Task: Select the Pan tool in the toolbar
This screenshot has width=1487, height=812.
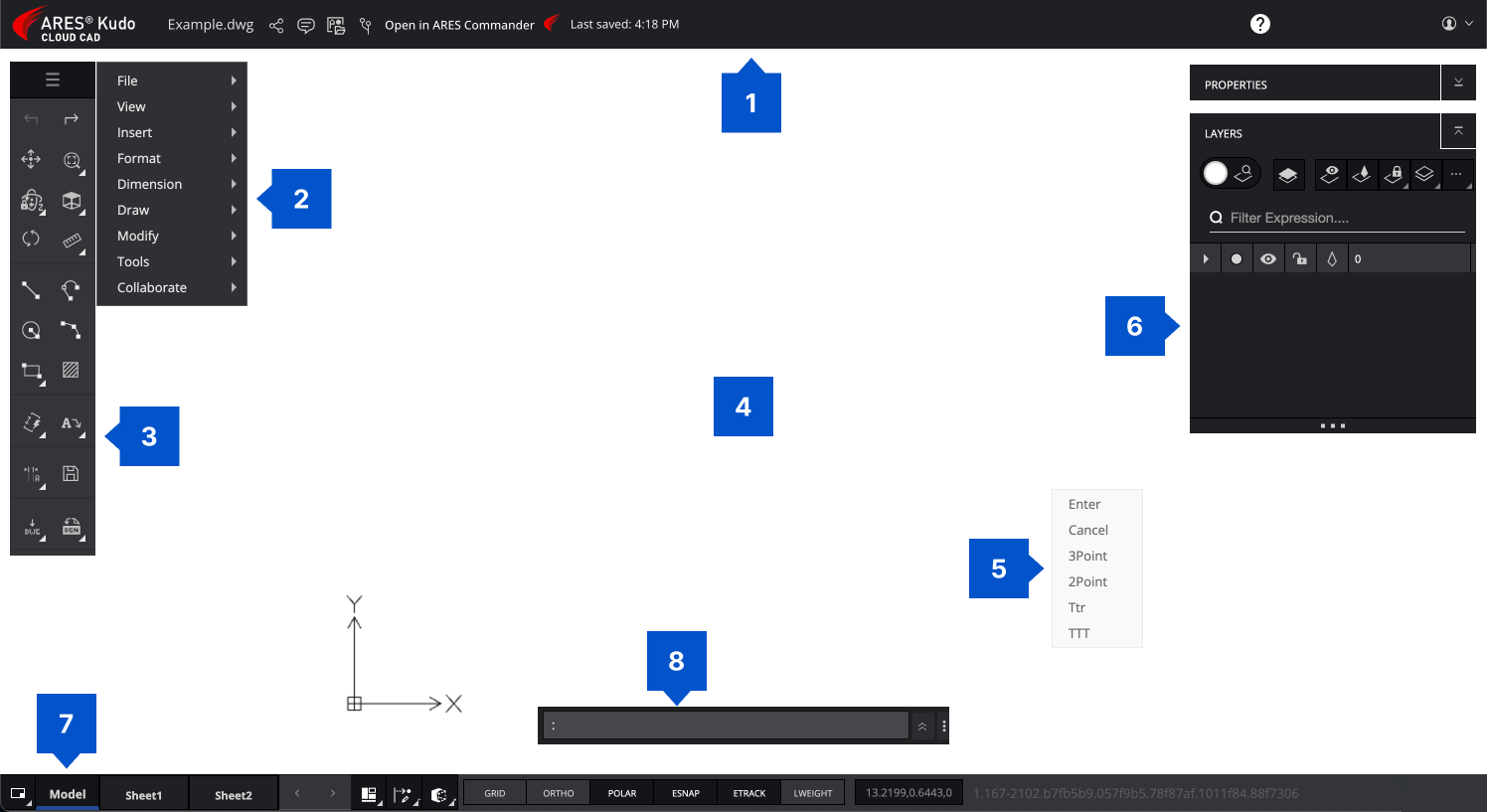Action: (32, 159)
